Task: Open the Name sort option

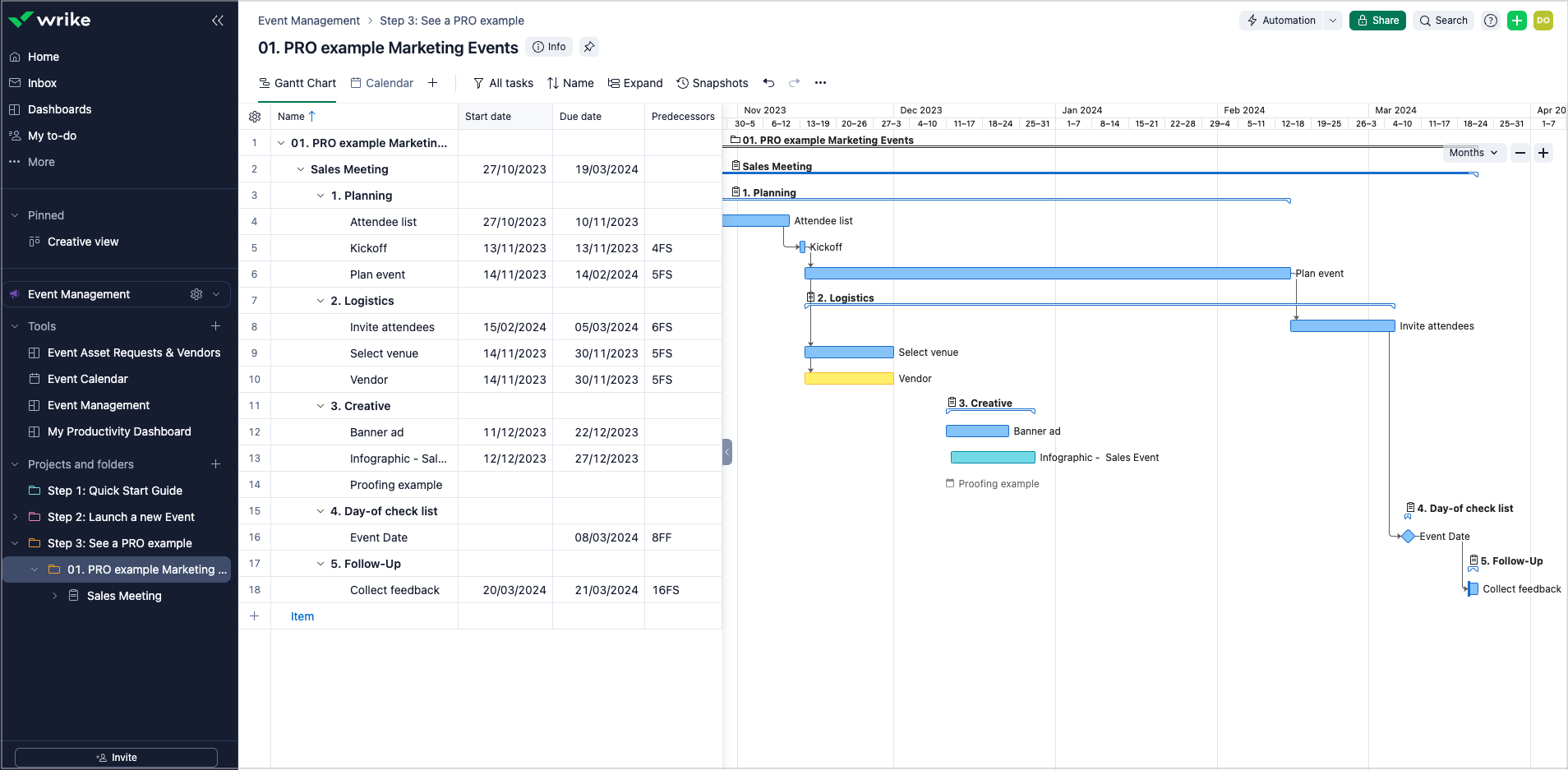Action: pyautogui.click(x=570, y=82)
